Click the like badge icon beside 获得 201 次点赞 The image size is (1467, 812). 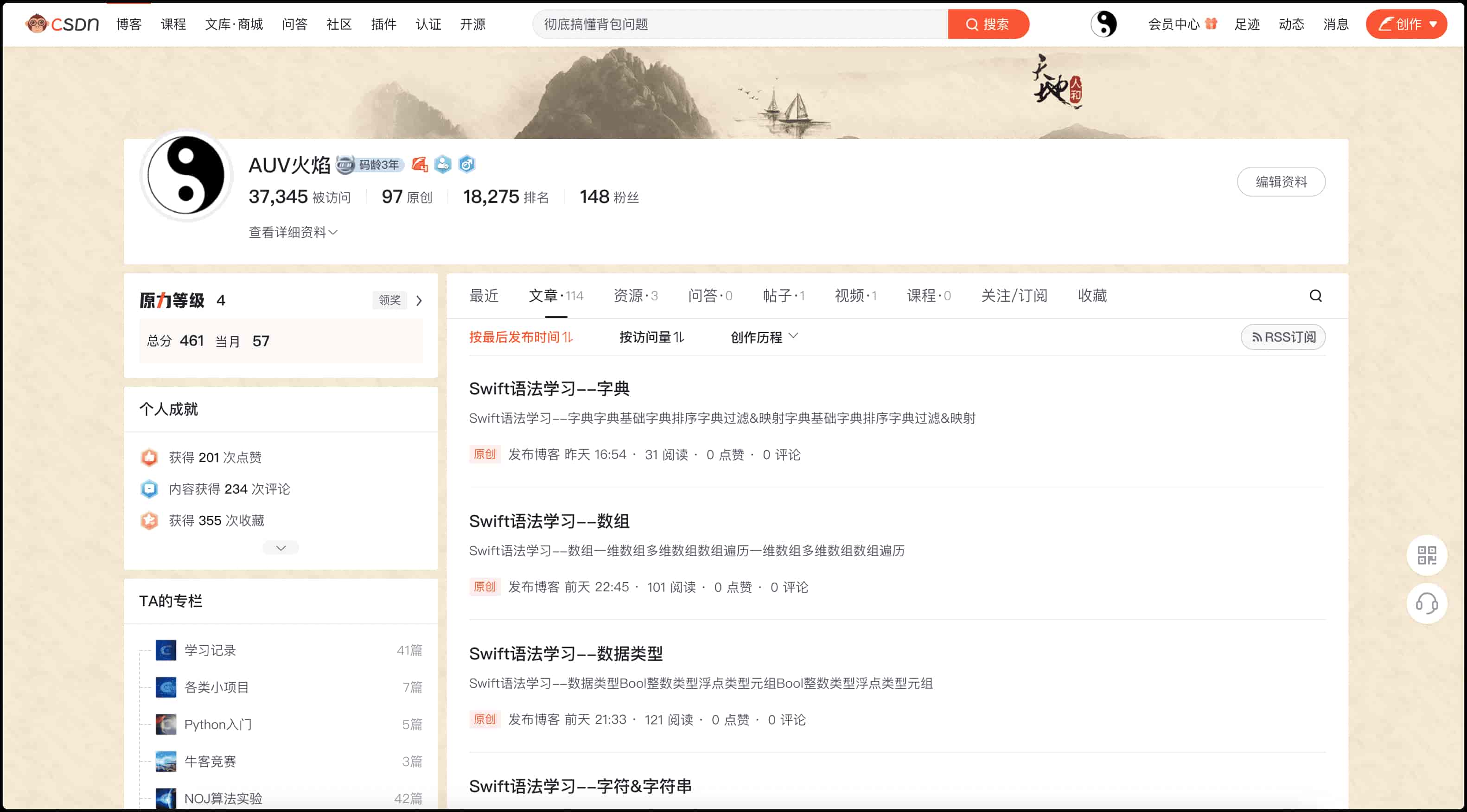click(149, 457)
